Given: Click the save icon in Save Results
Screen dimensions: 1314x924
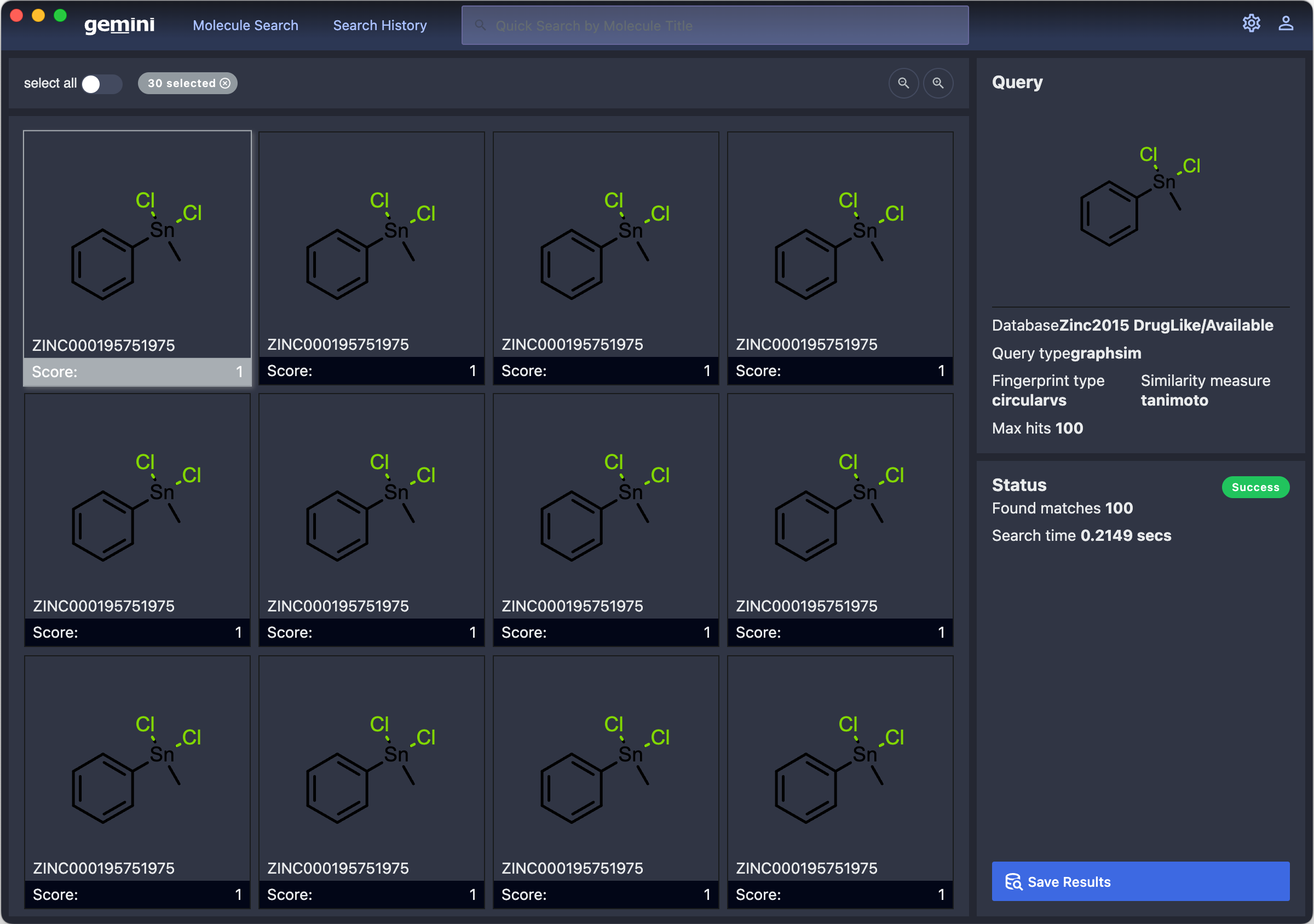Looking at the screenshot, I should coord(1013,882).
